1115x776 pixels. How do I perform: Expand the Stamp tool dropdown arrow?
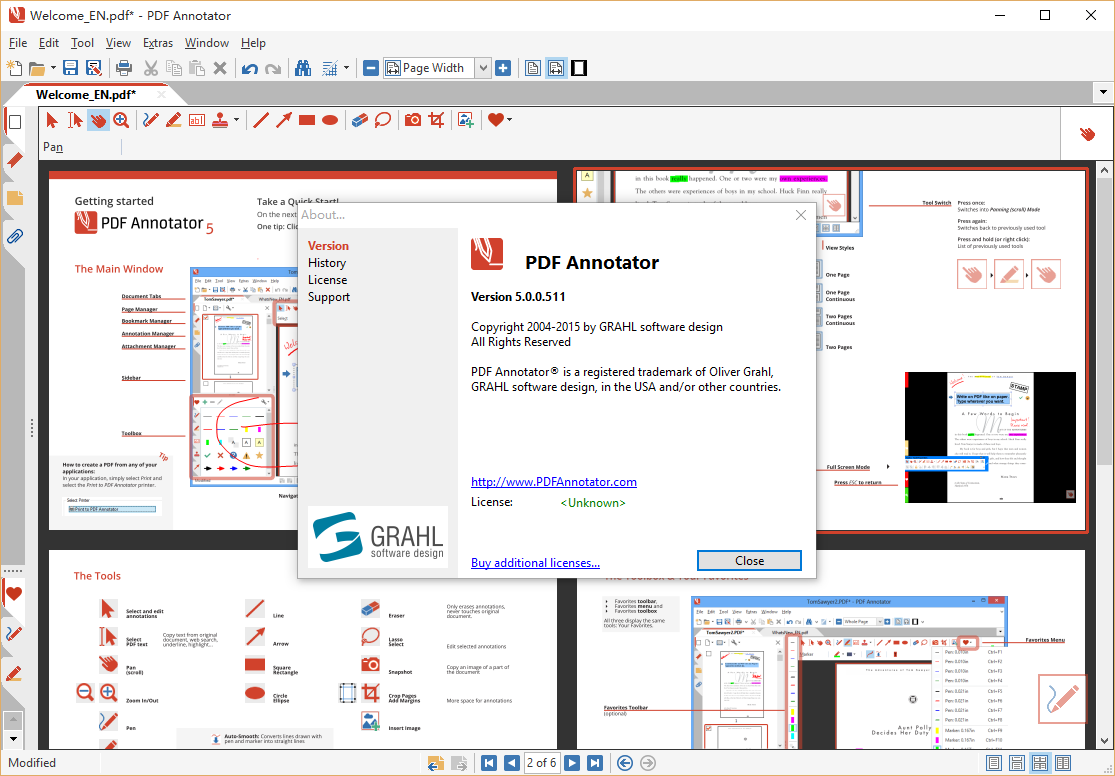(237, 121)
